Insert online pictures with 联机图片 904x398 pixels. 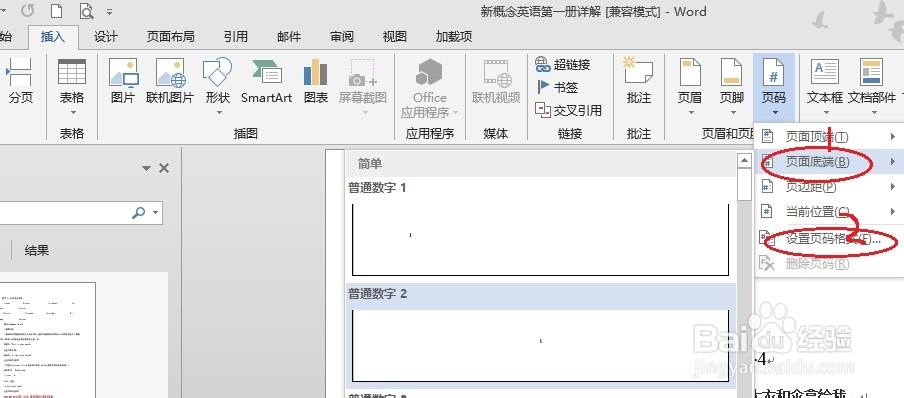click(x=170, y=81)
